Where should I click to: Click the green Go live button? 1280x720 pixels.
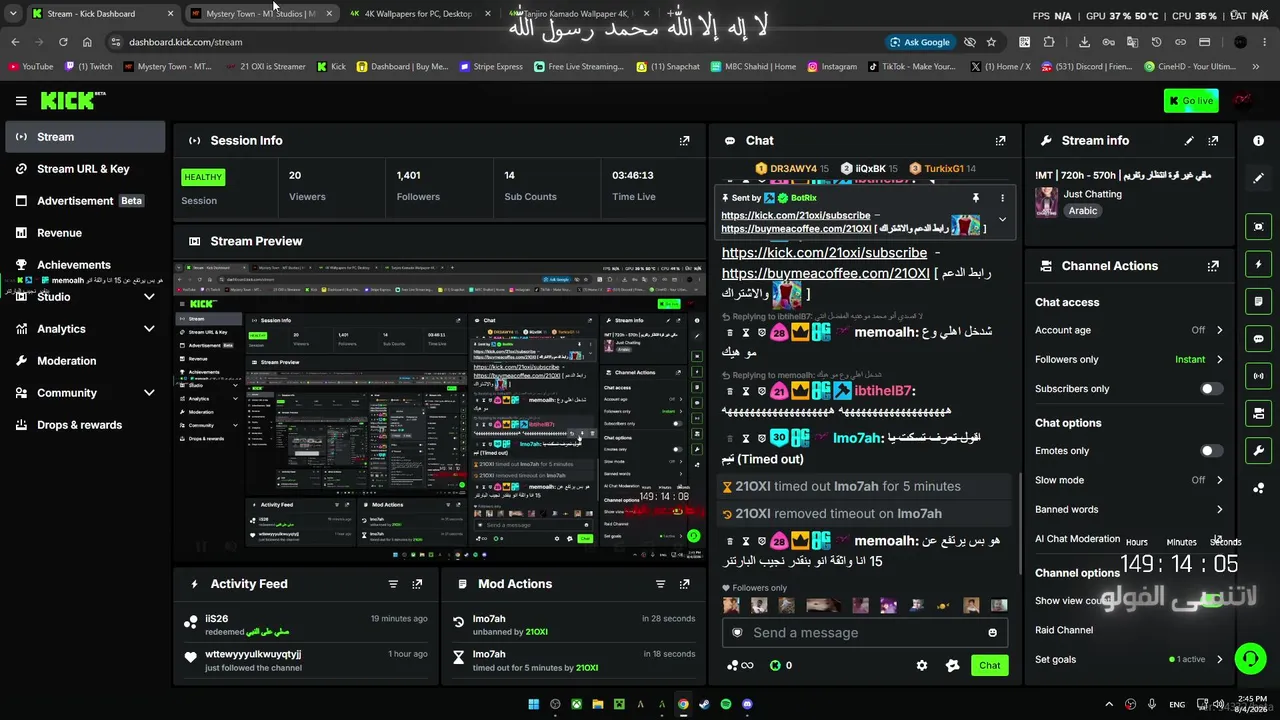point(1190,101)
